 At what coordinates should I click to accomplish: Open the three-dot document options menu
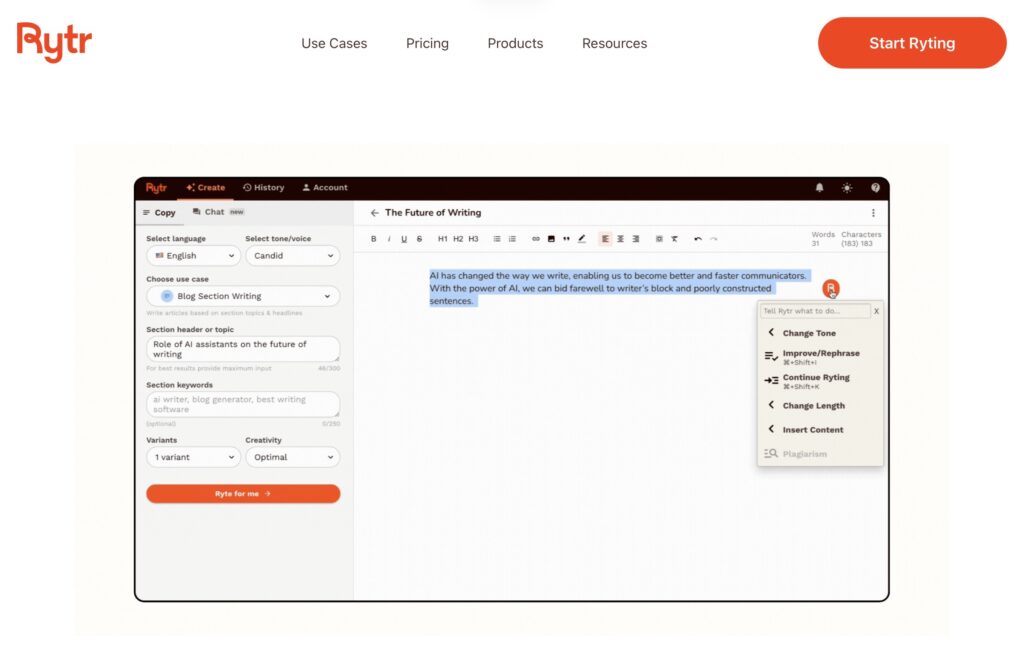[873, 213]
